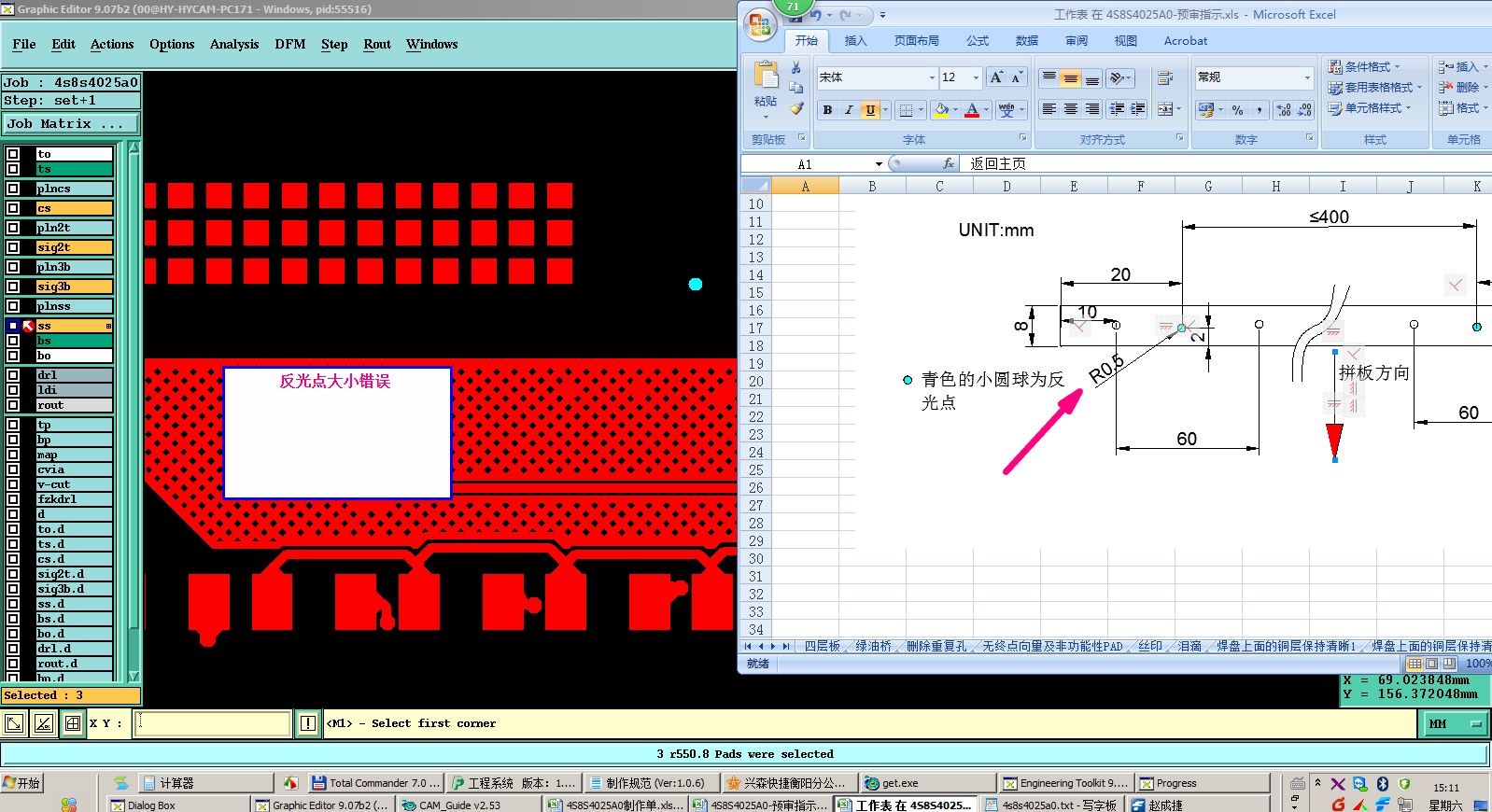Click the Middle Align icon
1492x812 pixels.
(1071, 78)
